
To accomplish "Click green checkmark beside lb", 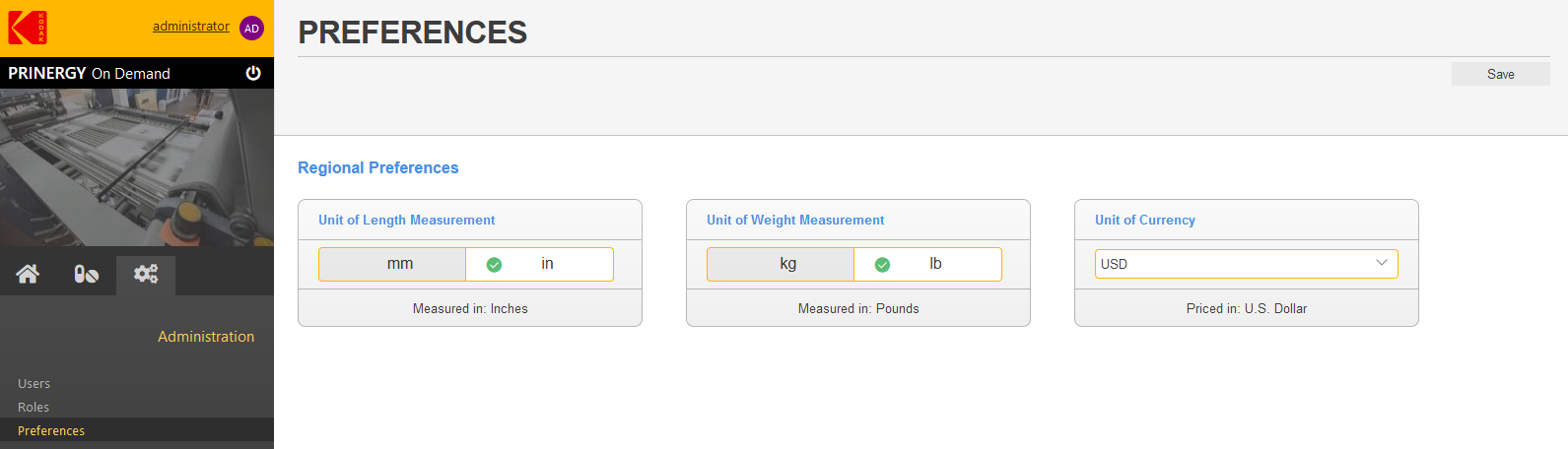I will click(883, 265).
